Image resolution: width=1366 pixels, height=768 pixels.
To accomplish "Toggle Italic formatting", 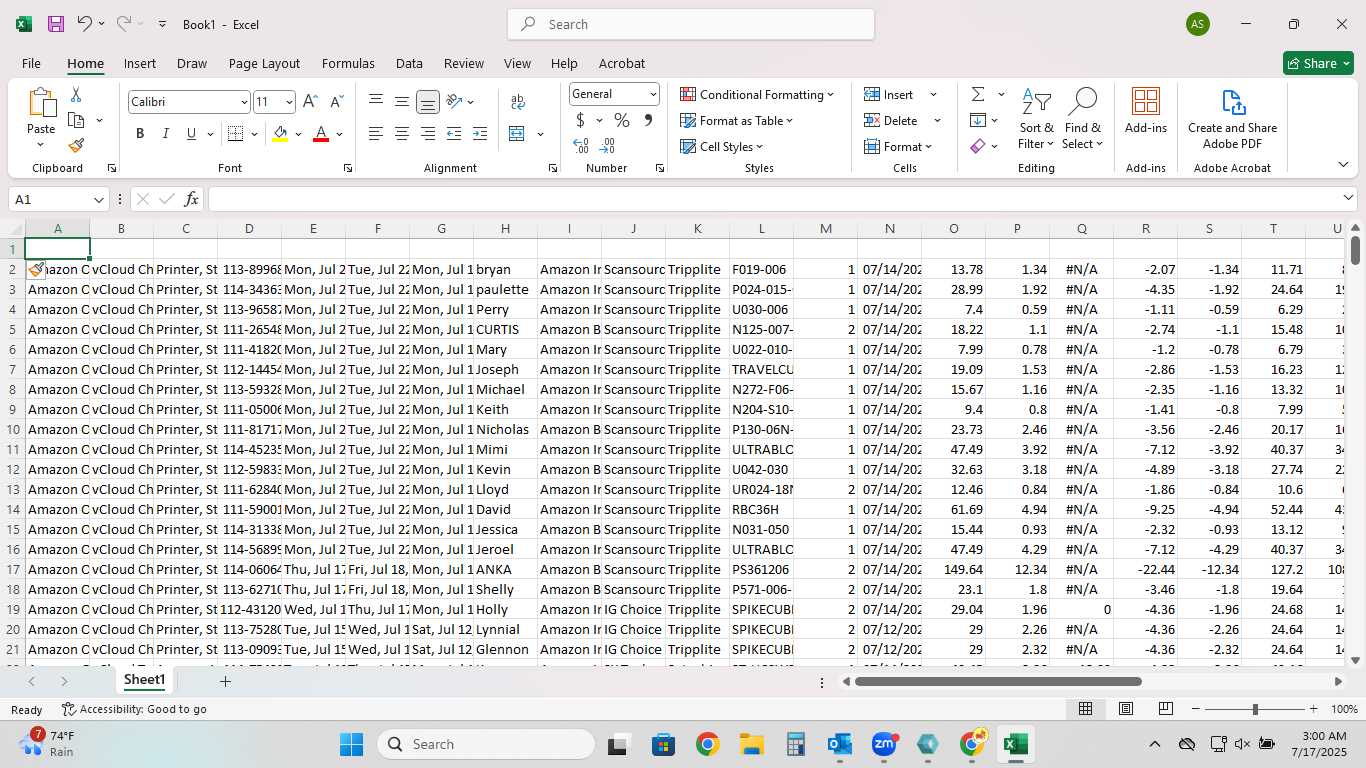I will coord(165,133).
